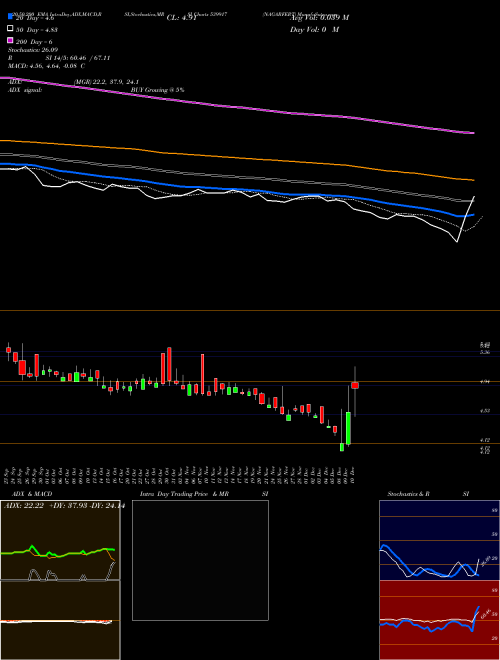Click the blue 20 Day legend swatch

click(x=10, y=16)
